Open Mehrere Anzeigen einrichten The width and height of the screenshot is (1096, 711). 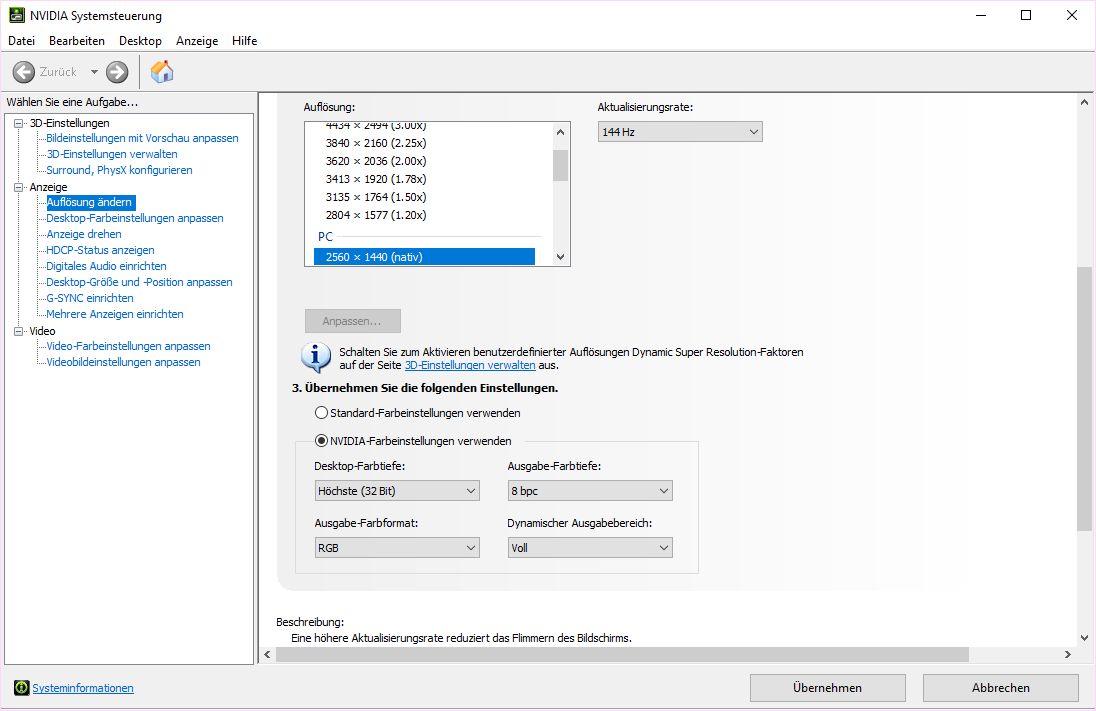(x=115, y=315)
